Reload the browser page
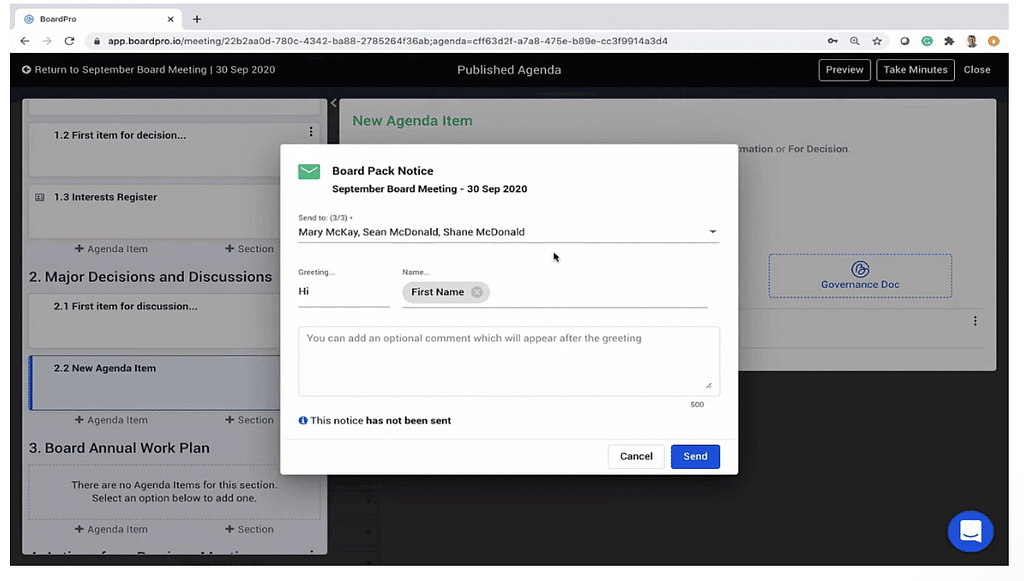This screenshot has height=581, width=1024. tap(69, 41)
